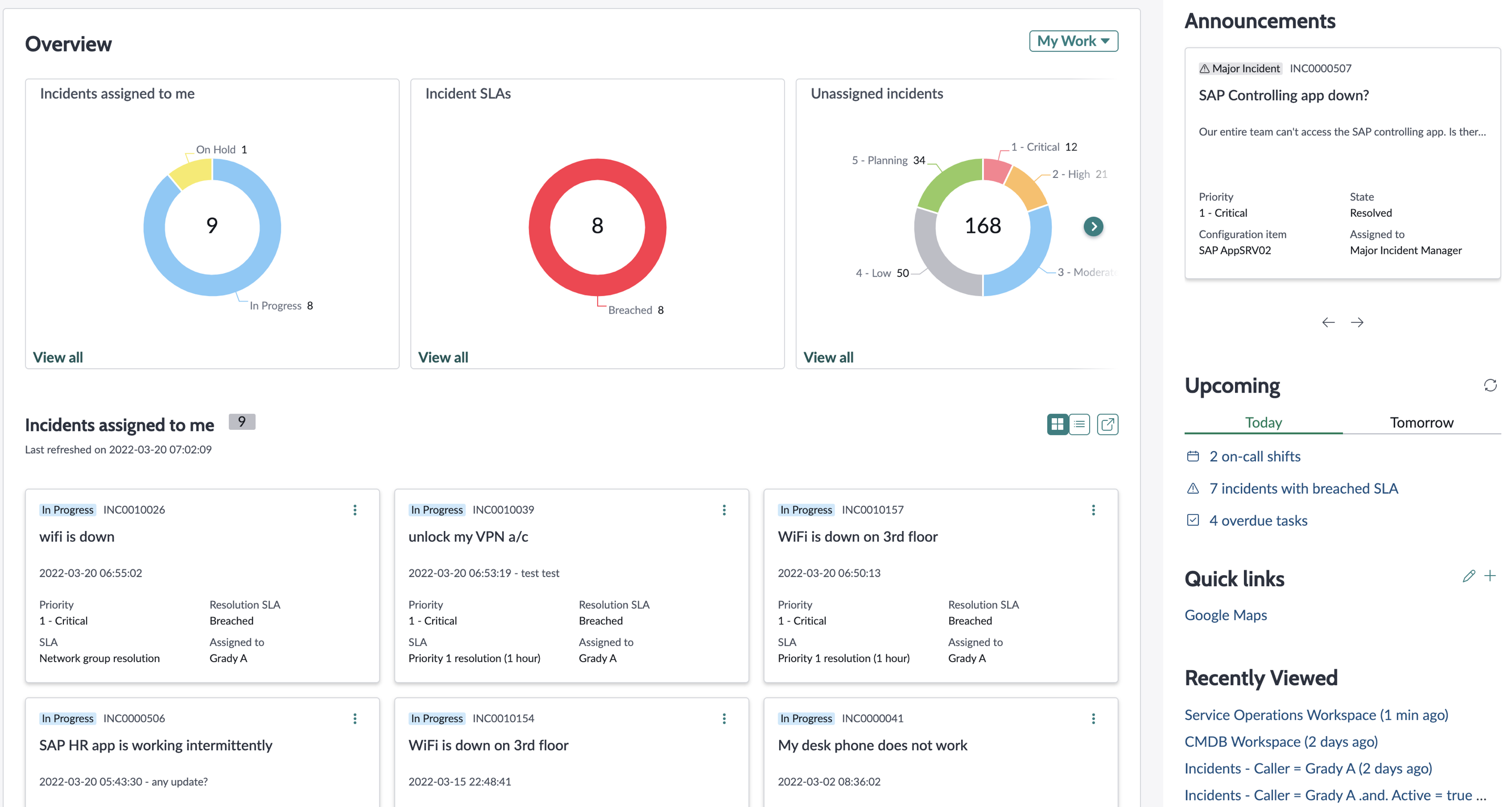Click the '4 - Low 50' chart label
This screenshot has width=1512, height=807.
point(881,273)
